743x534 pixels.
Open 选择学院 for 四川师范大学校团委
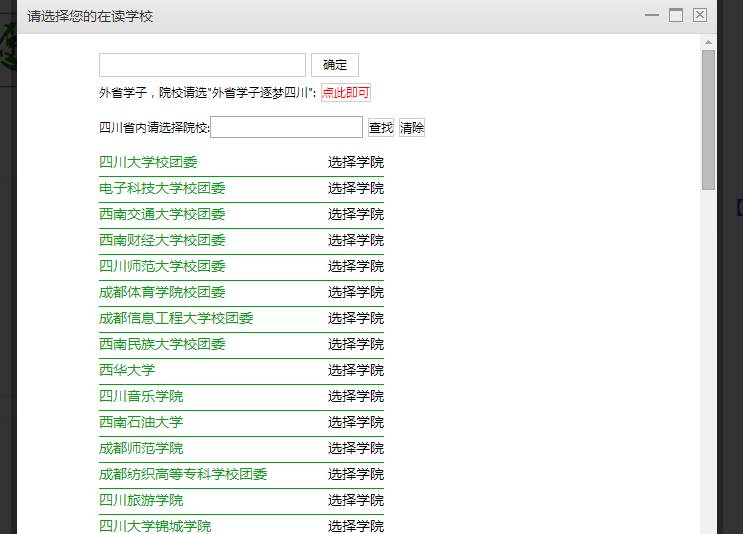tap(355, 266)
